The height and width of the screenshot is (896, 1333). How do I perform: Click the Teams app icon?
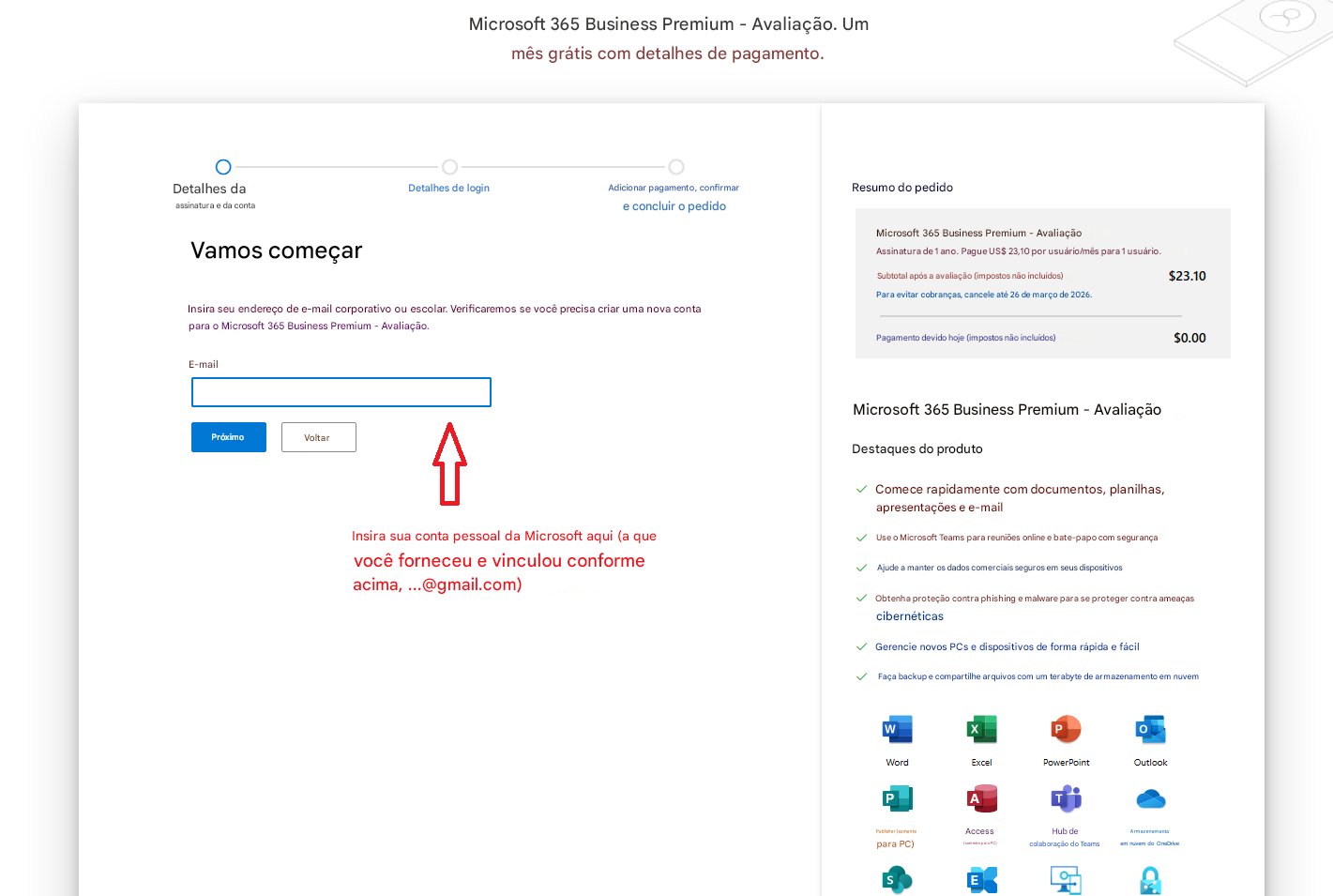pyautogui.click(x=1067, y=798)
